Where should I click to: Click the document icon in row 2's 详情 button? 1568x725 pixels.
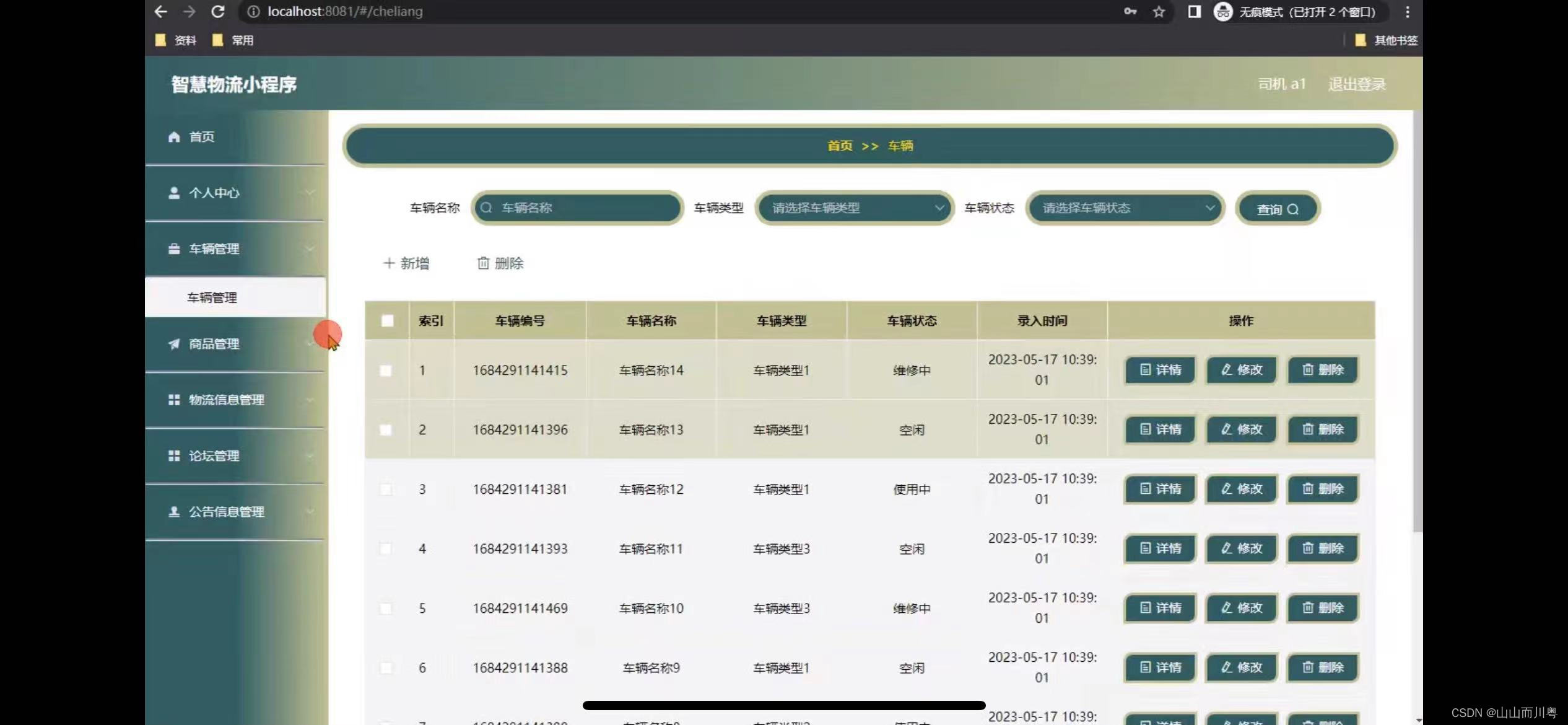(x=1145, y=429)
